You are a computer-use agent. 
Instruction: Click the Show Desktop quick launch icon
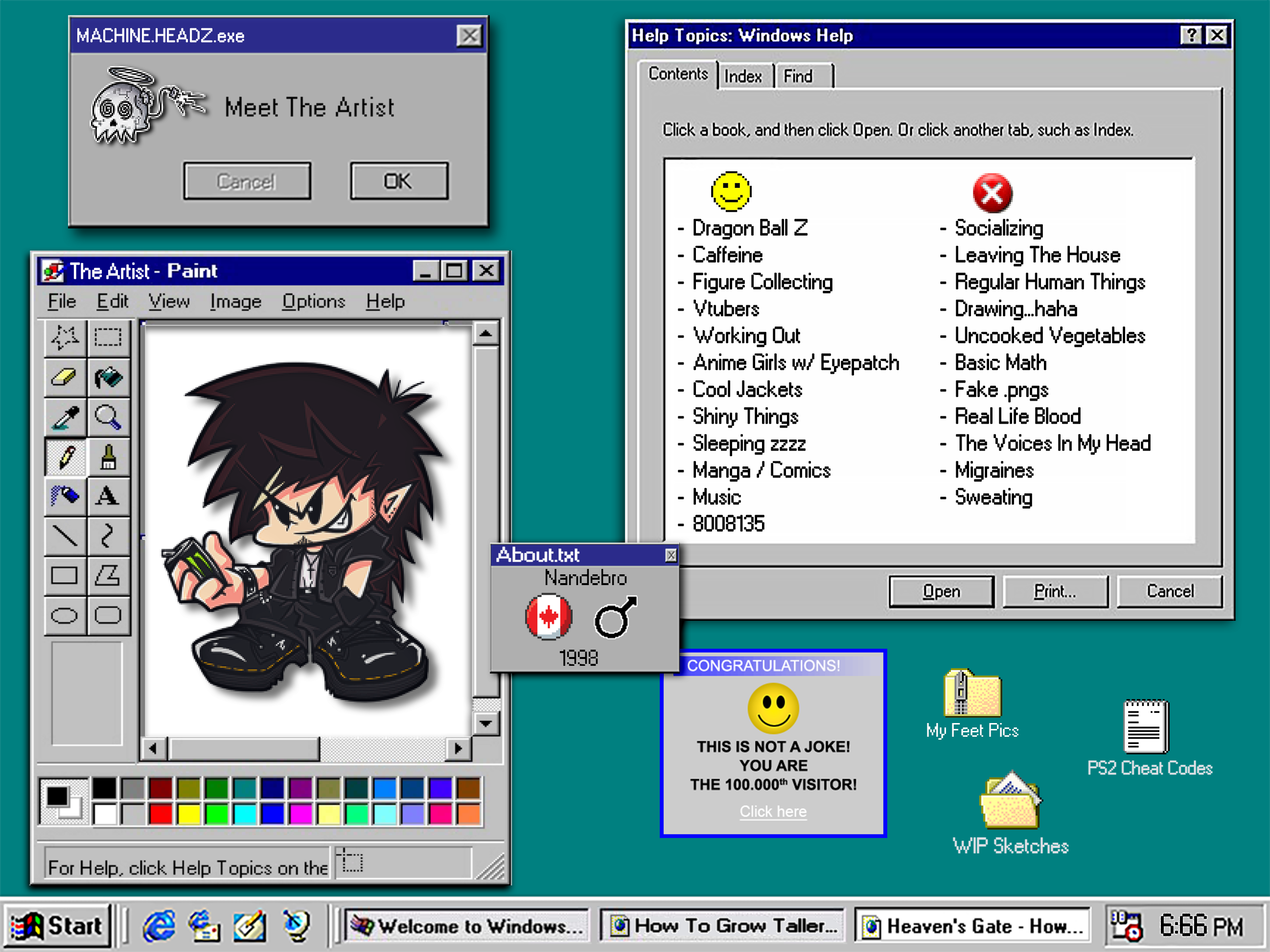pyautogui.click(x=249, y=926)
